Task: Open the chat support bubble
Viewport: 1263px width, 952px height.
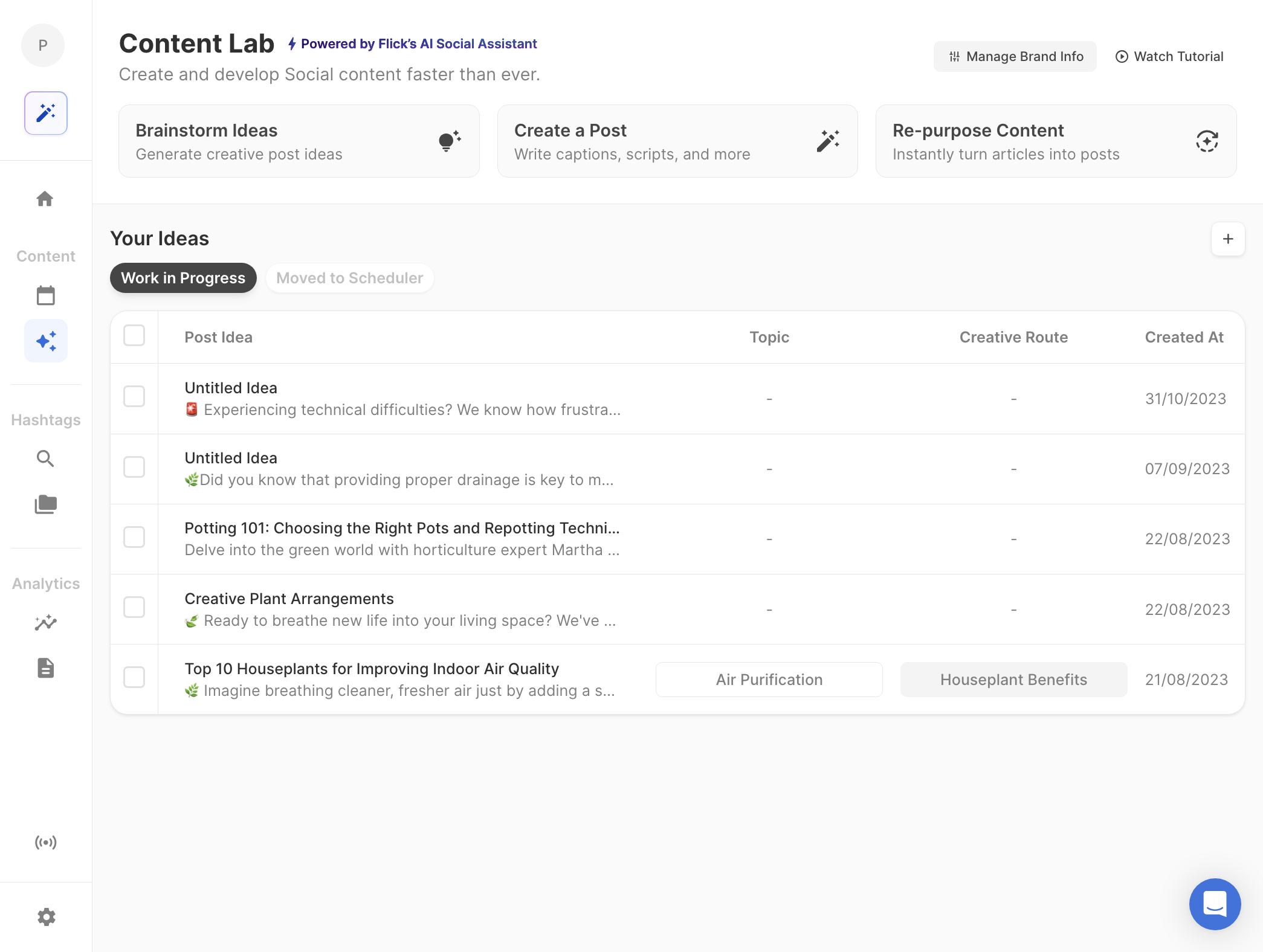Action: [1215, 904]
